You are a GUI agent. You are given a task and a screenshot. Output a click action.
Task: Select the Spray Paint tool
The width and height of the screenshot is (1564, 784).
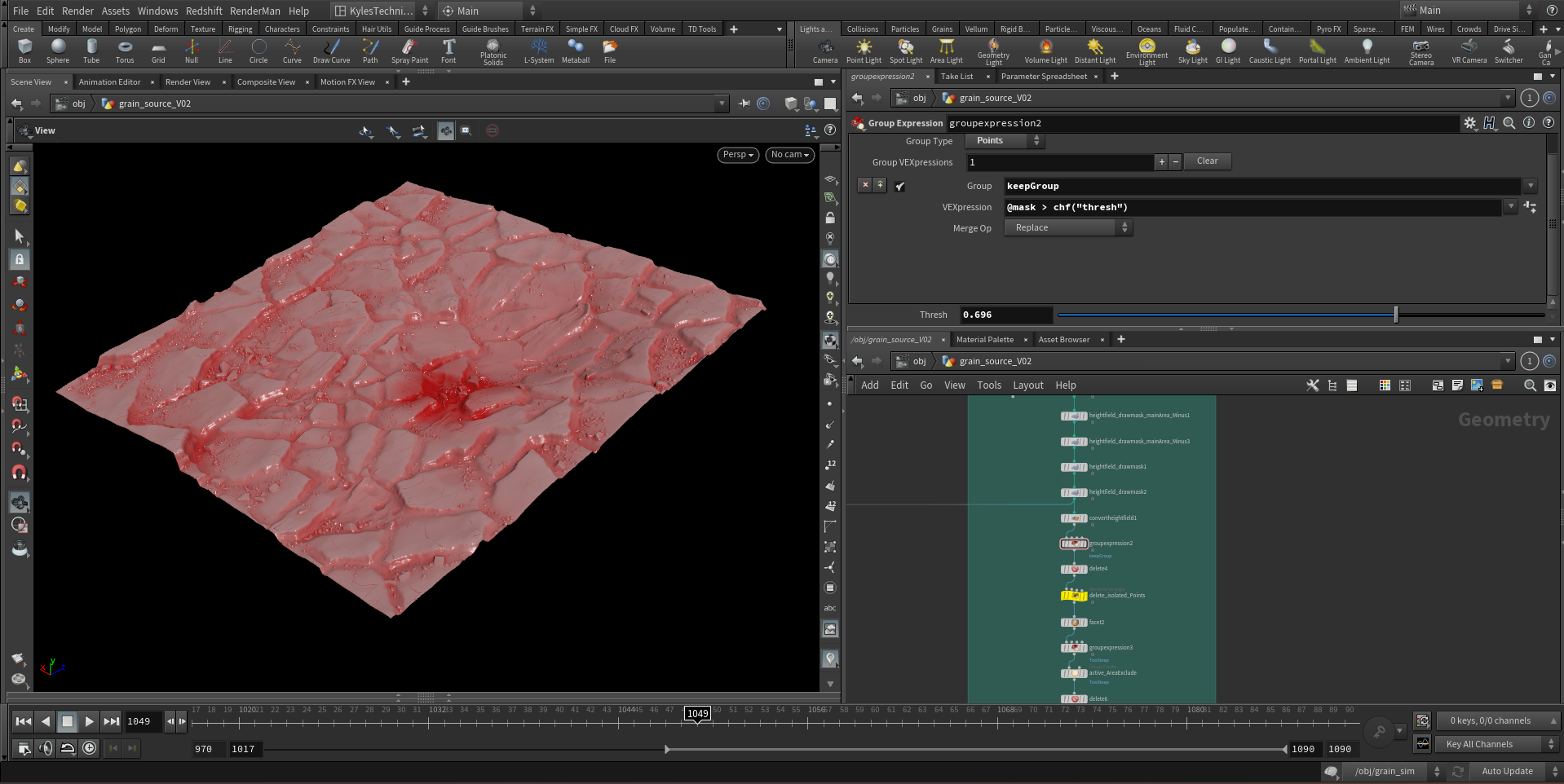pyautogui.click(x=409, y=51)
